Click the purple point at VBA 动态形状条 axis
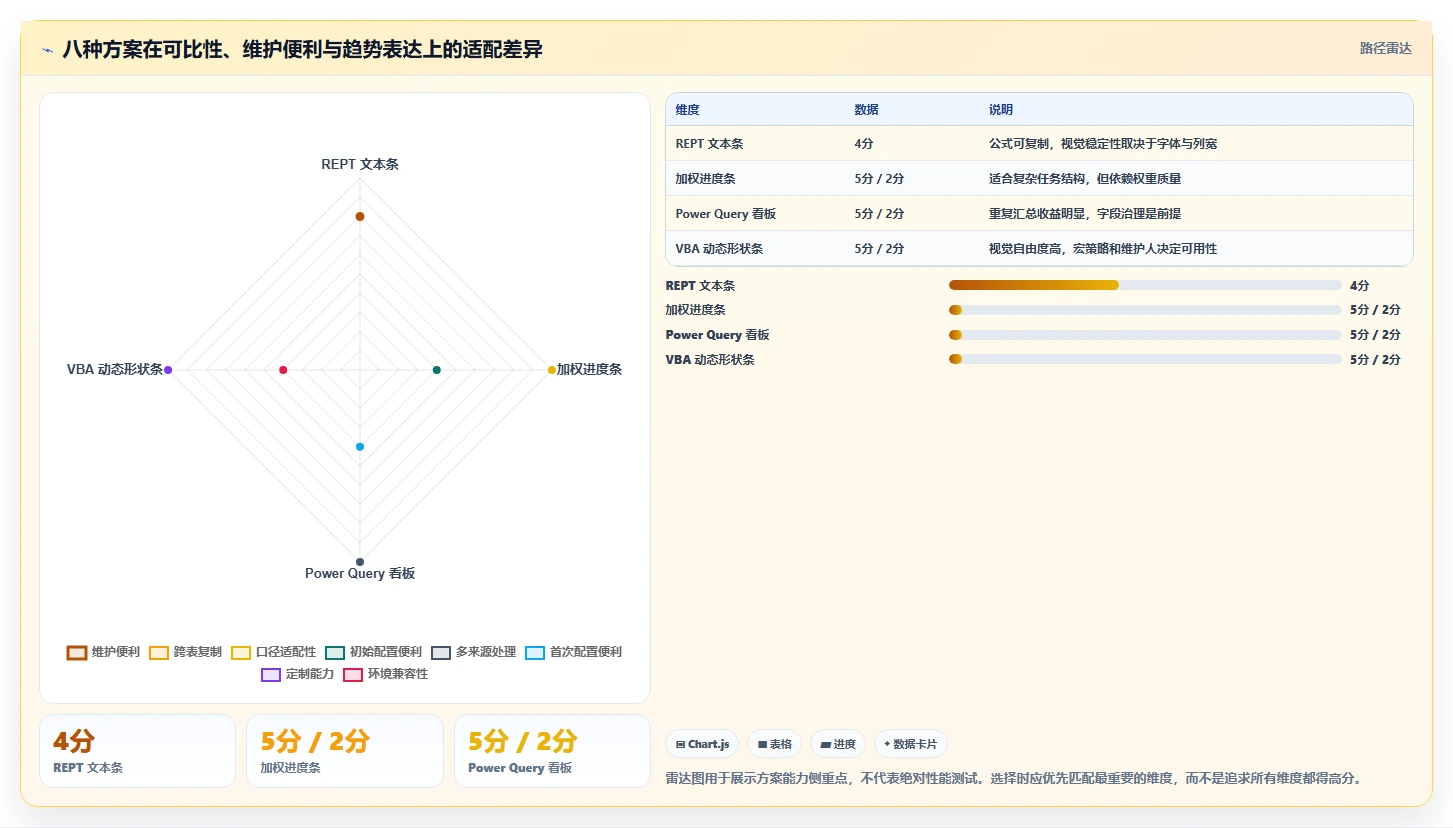Viewport: 1453px width, 828px height. 168,370
